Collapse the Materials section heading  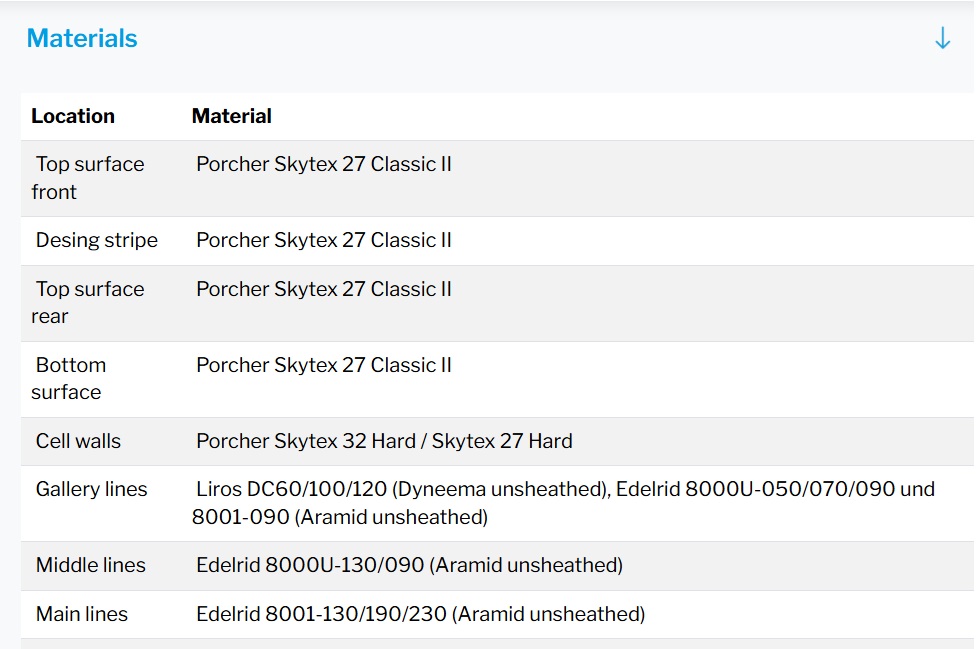pos(82,39)
